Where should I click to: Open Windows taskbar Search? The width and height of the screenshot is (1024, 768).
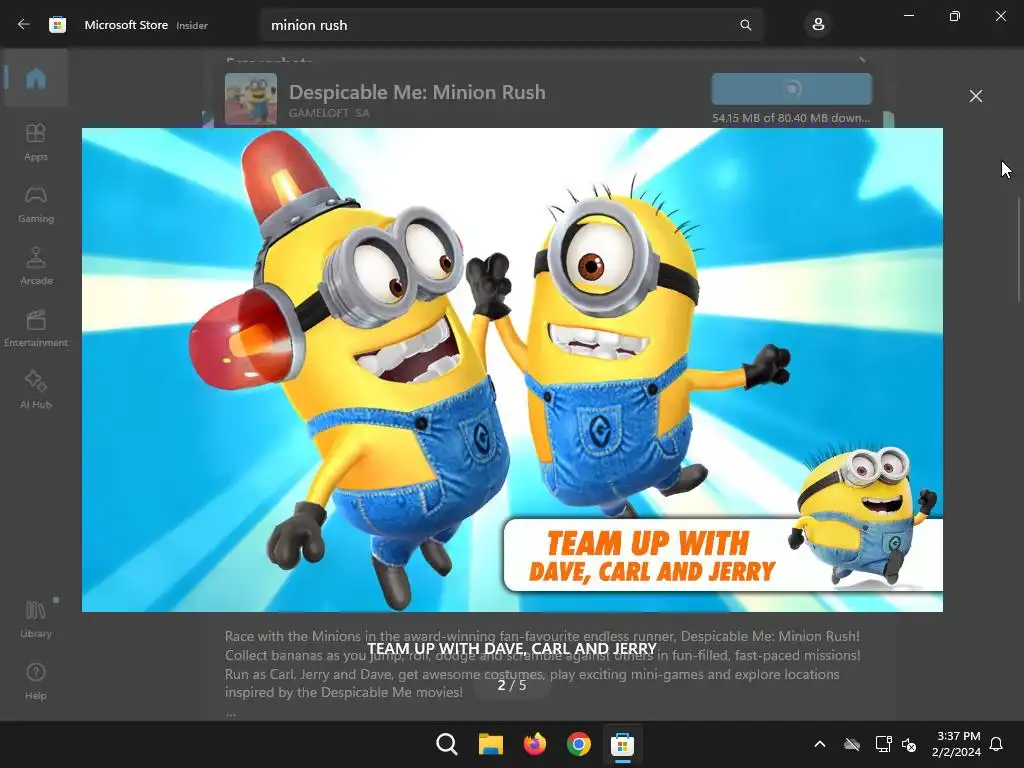tap(447, 744)
